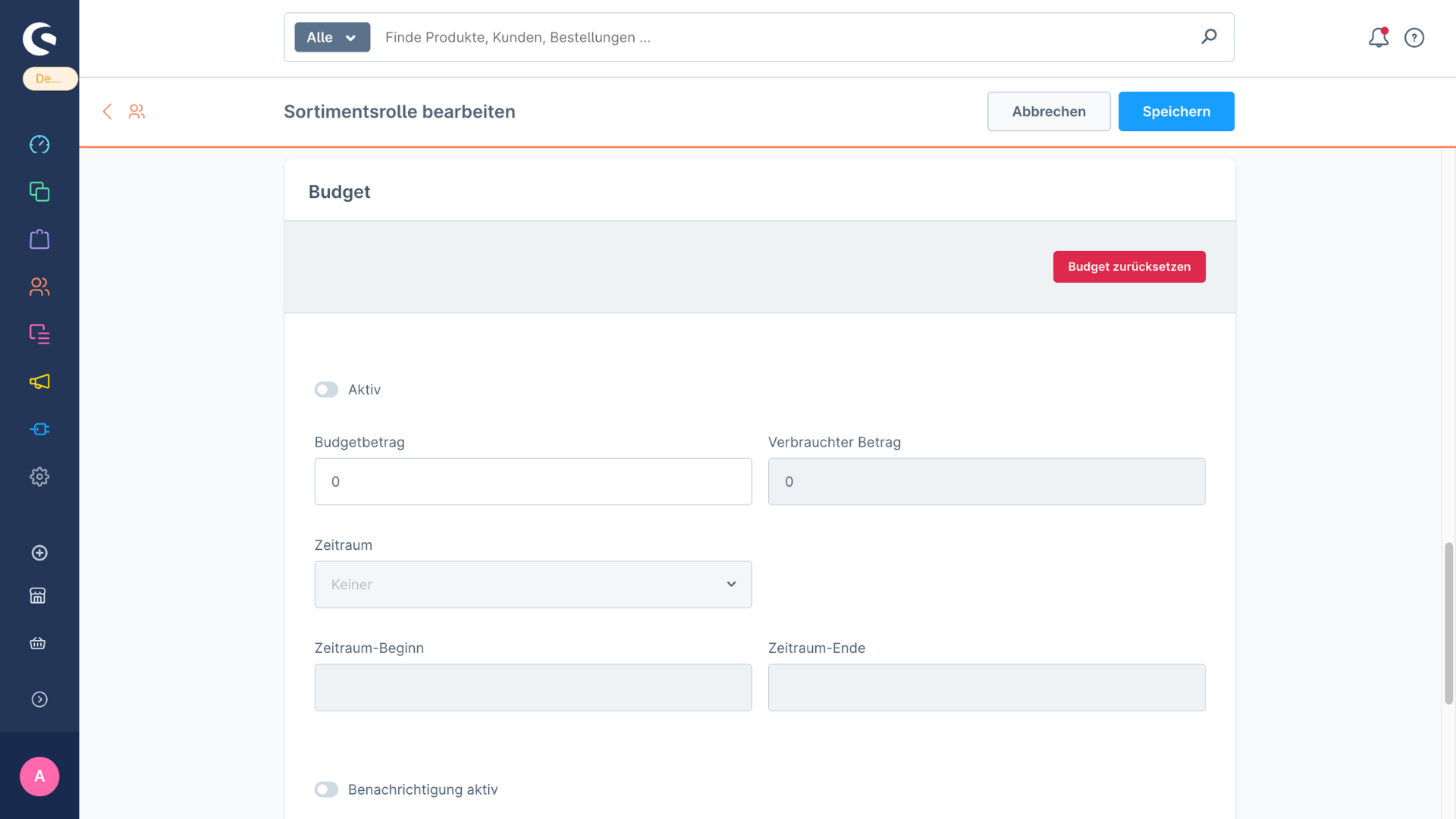Toggle the Aktiv budget switch

point(326,390)
